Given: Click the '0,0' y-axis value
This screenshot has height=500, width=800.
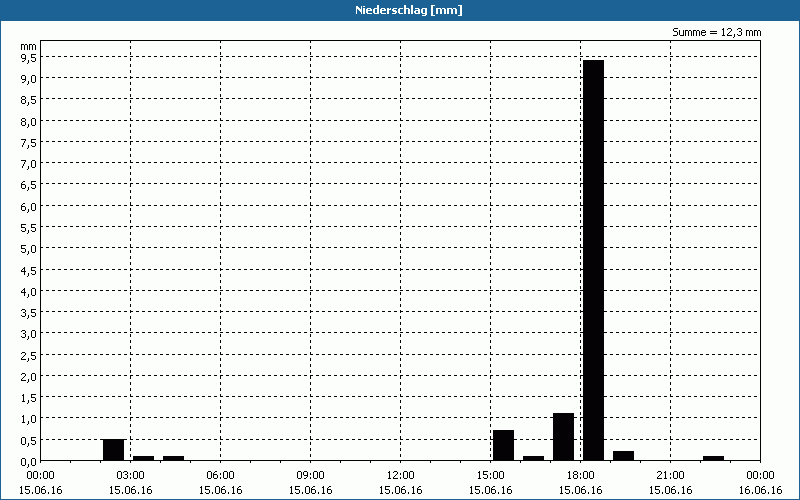Looking at the screenshot, I should [28, 462].
